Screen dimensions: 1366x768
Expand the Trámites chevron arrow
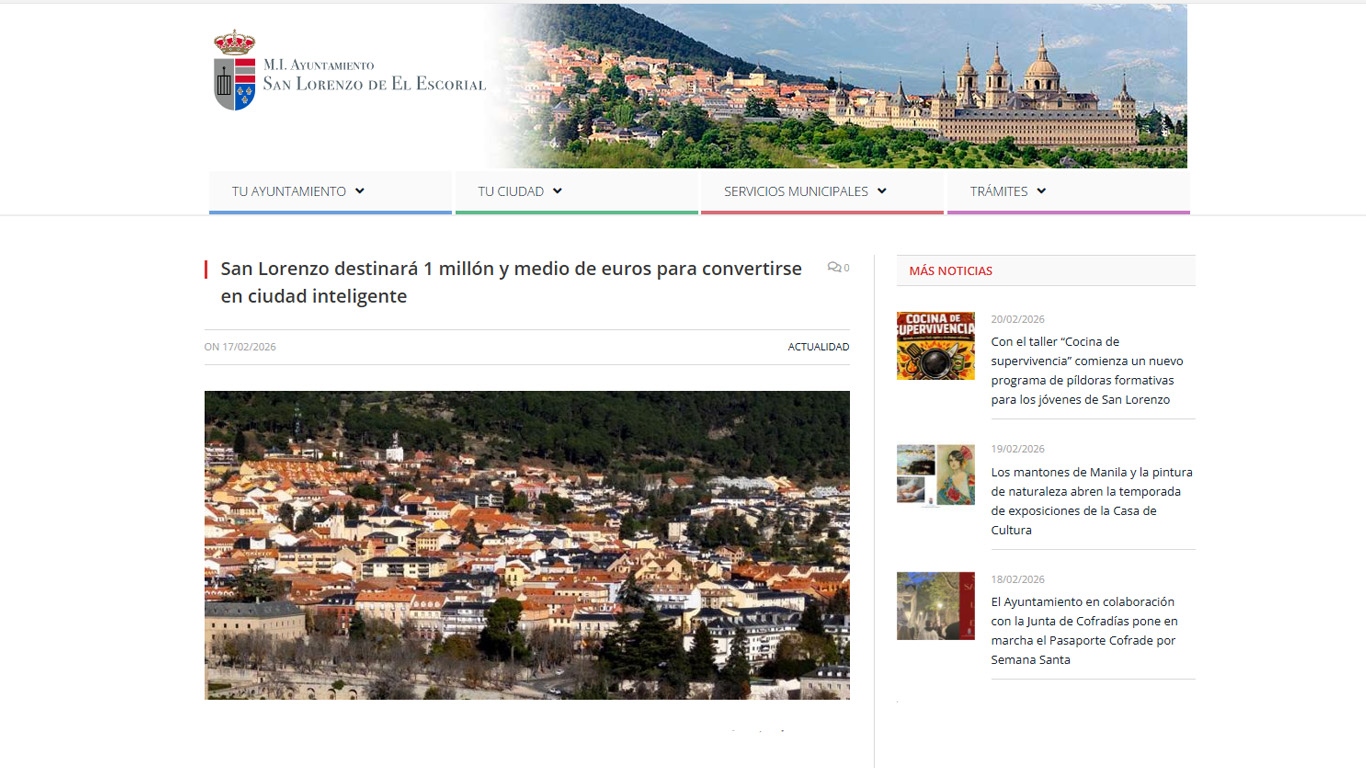point(1041,191)
